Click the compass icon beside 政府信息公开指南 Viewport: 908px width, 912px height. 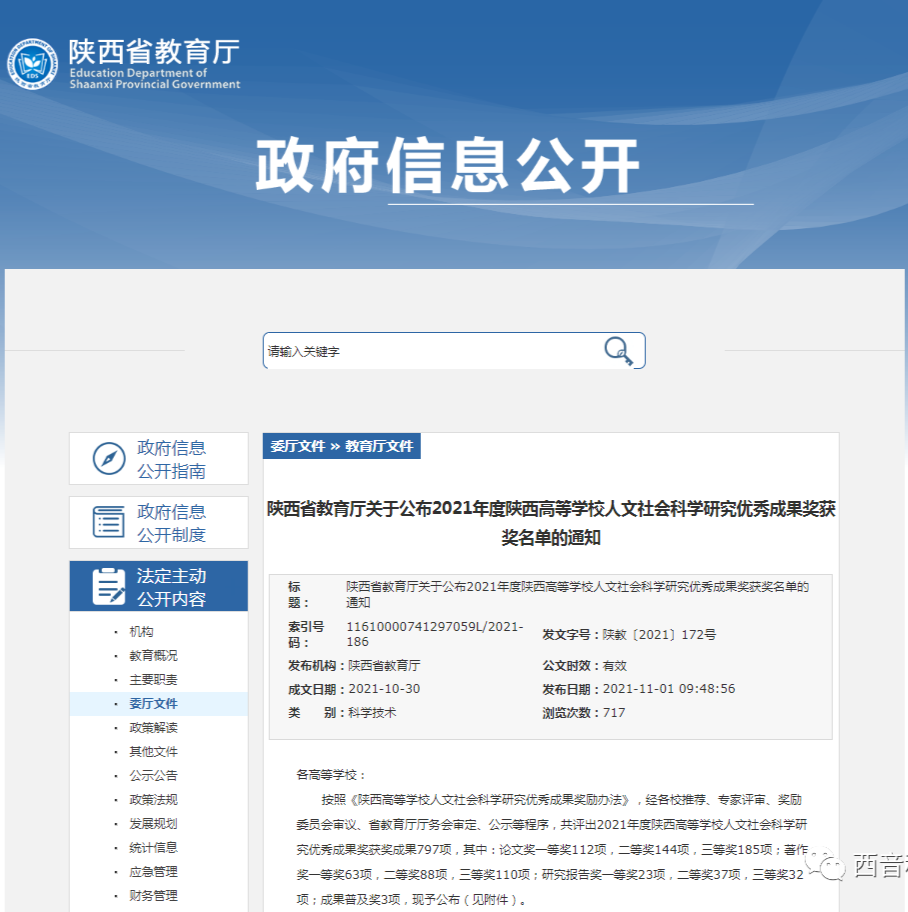(x=106, y=458)
